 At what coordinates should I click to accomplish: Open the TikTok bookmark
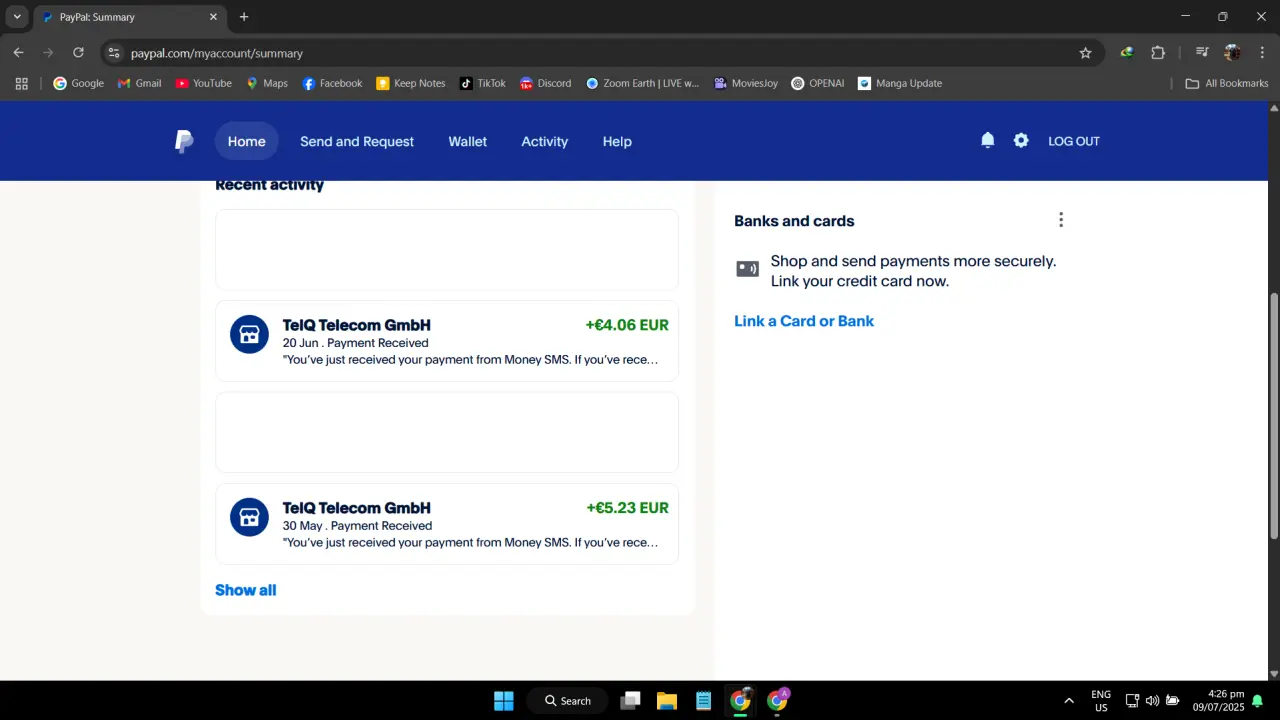point(482,83)
